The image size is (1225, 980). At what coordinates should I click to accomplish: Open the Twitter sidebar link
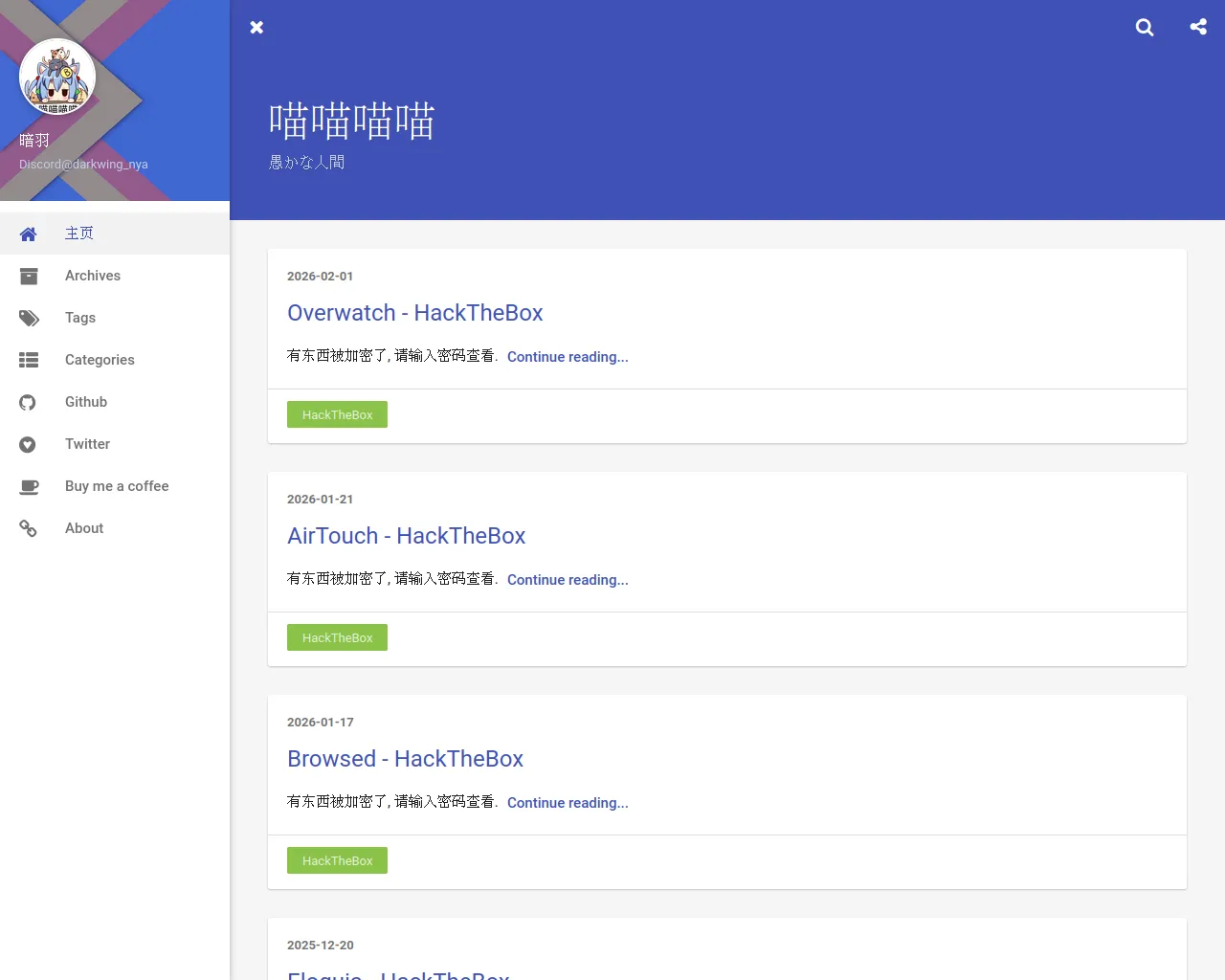tap(115, 444)
